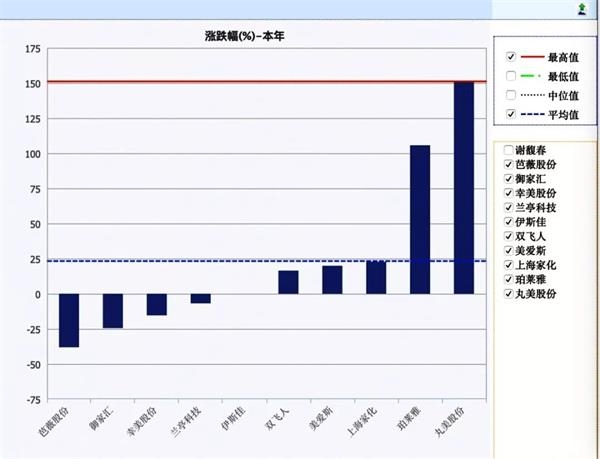This screenshot has height=459, width=600.
Task: Select the 美爱斯 bar in the chart
Action: pyautogui.click(x=332, y=280)
